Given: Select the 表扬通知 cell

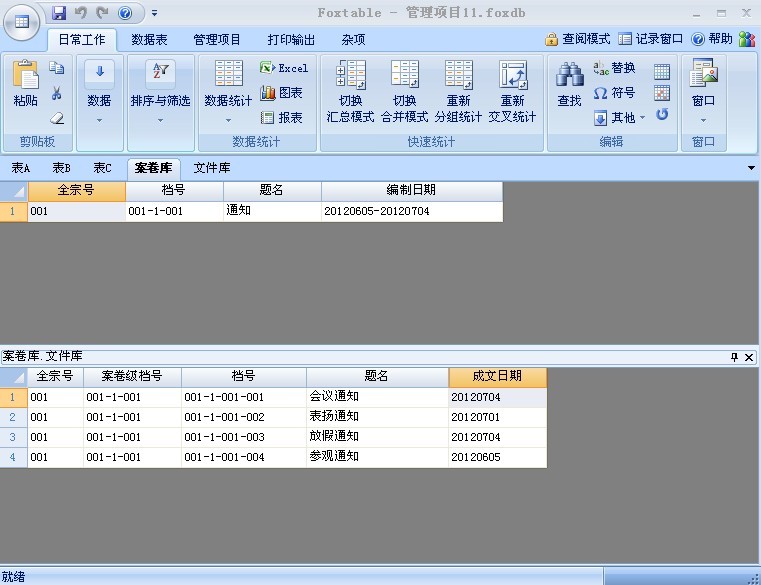Looking at the screenshot, I should [377, 417].
